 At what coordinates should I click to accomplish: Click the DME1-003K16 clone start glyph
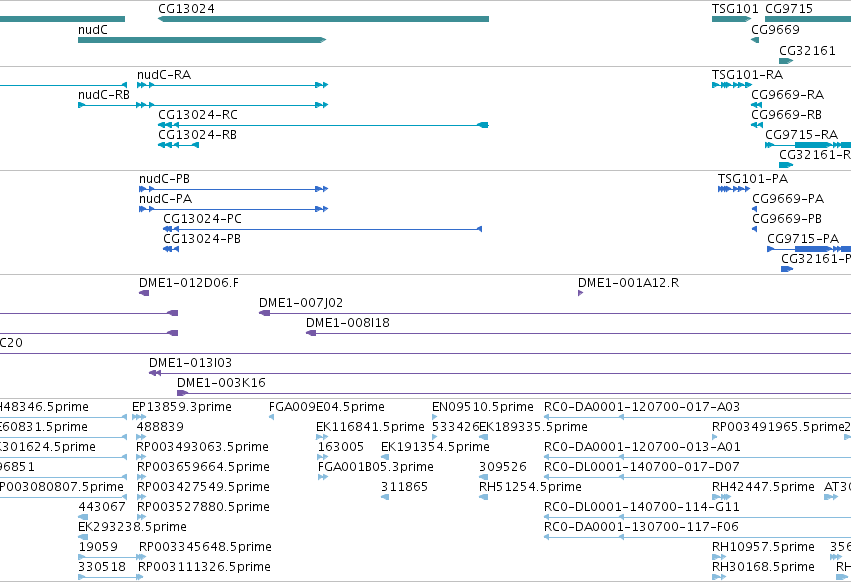(x=182, y=393)
